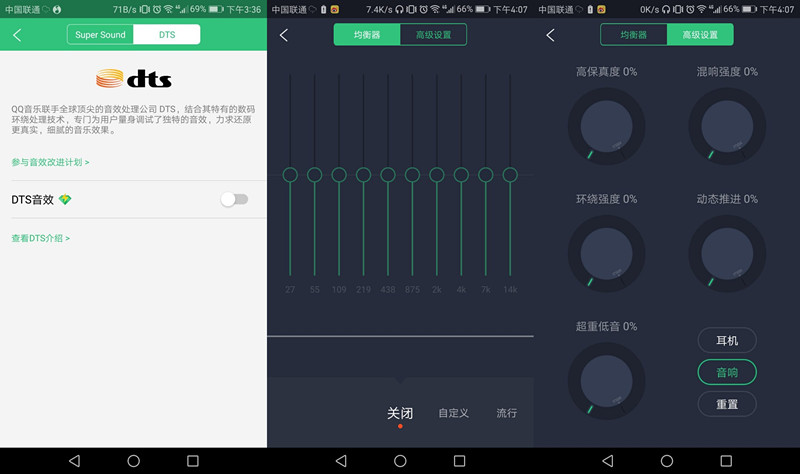Click the 55 Hz equalizer slider handle
This screenshot has width=800, height=474.
click(x=315, y=175)
